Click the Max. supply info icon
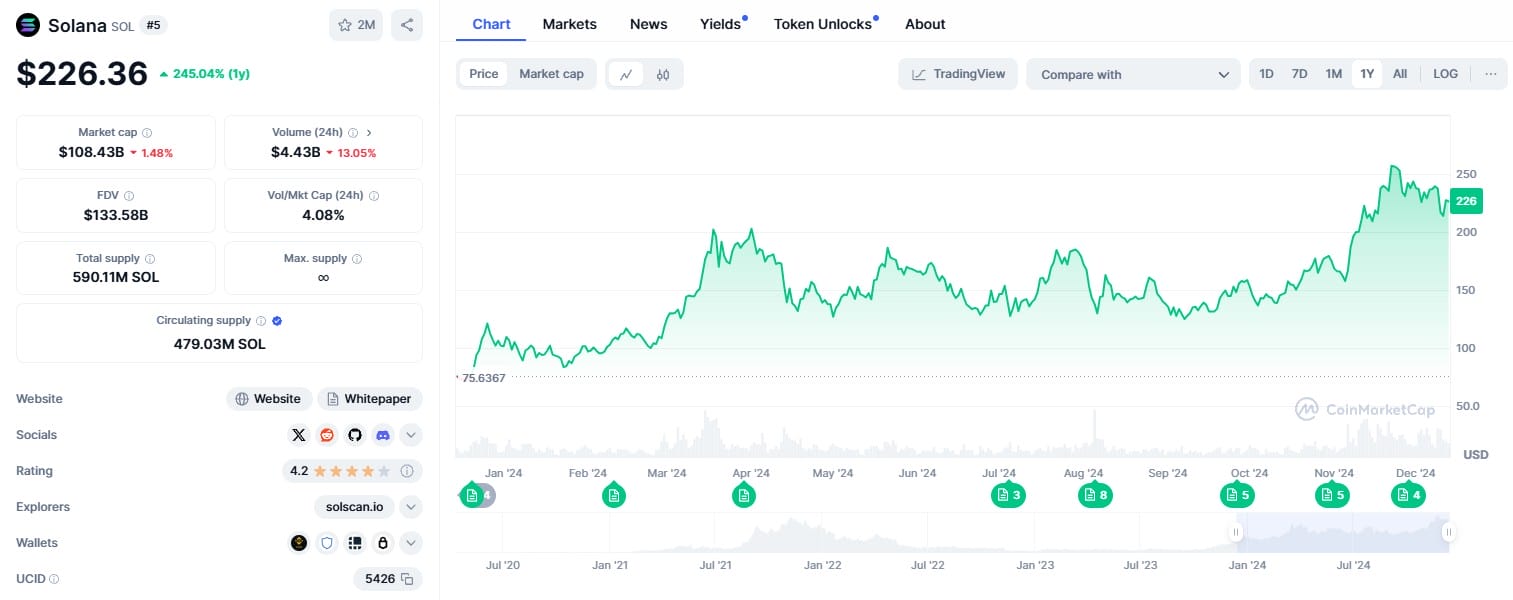This screenshot has height=600, width=1513. click(x=357, y=259)
